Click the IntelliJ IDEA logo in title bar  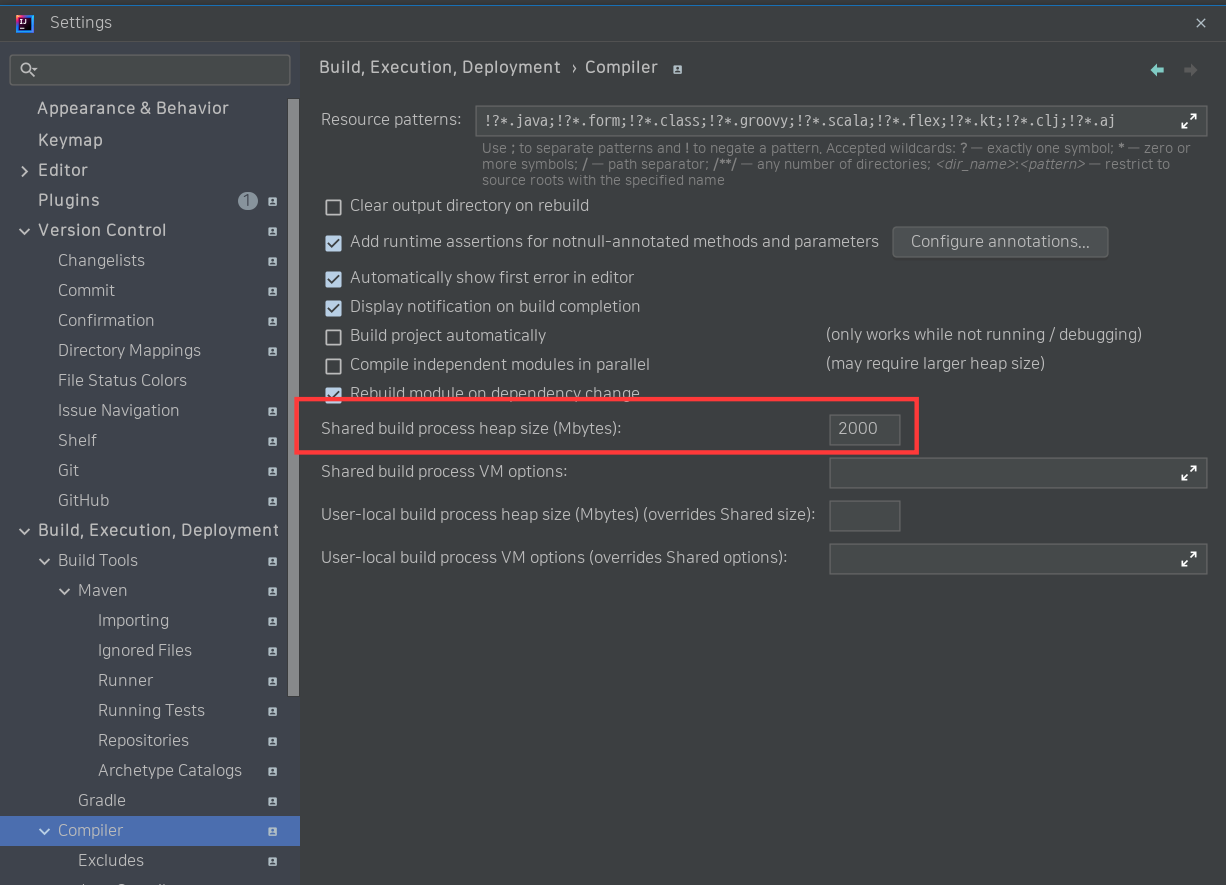tap(25, 22)
